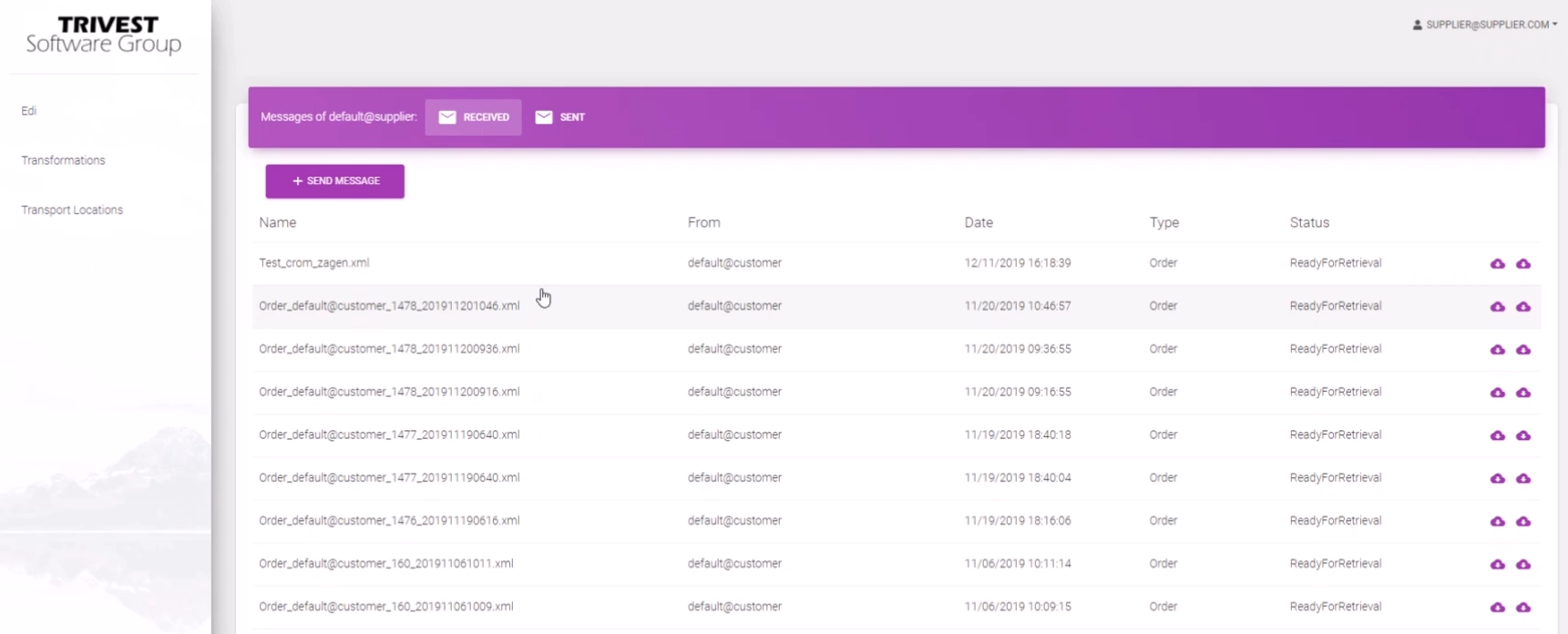The image size is (1568, 634).
Task: Select Order_default@customer_160_201911061009.xml file name
Action: [x=386, y=606]
